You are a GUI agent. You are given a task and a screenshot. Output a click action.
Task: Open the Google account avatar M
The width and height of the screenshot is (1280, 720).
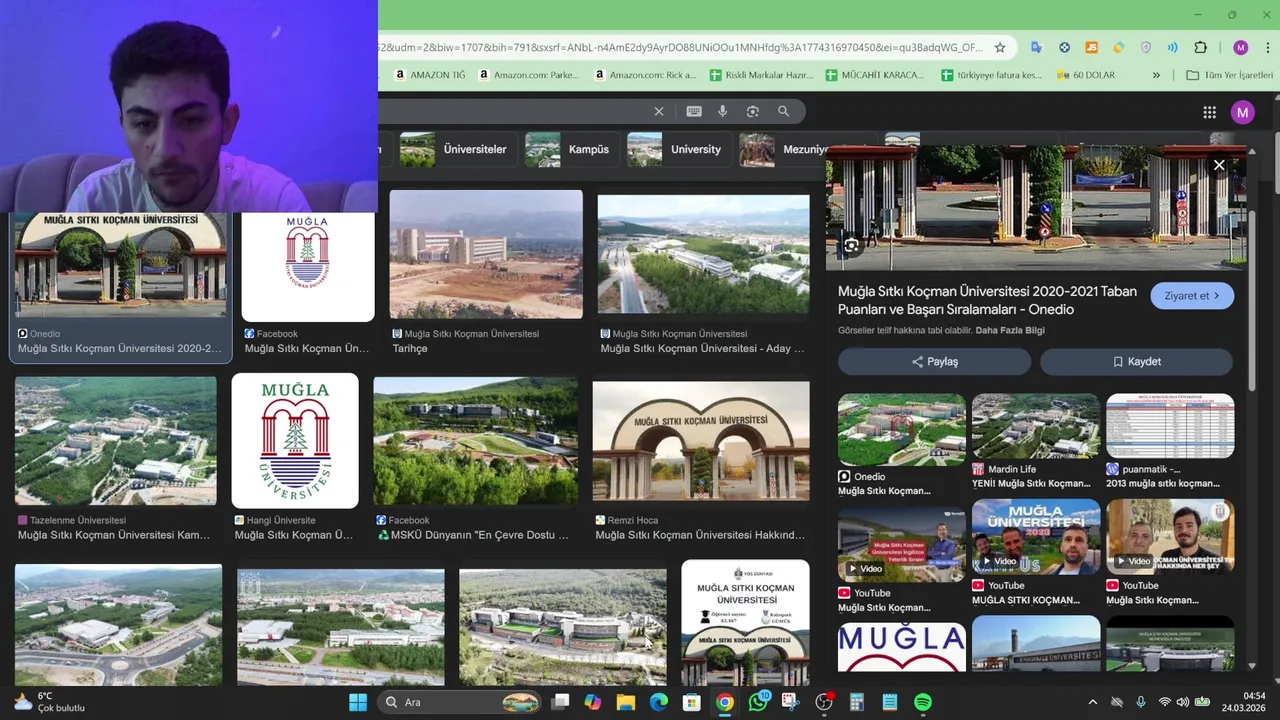1242,112
